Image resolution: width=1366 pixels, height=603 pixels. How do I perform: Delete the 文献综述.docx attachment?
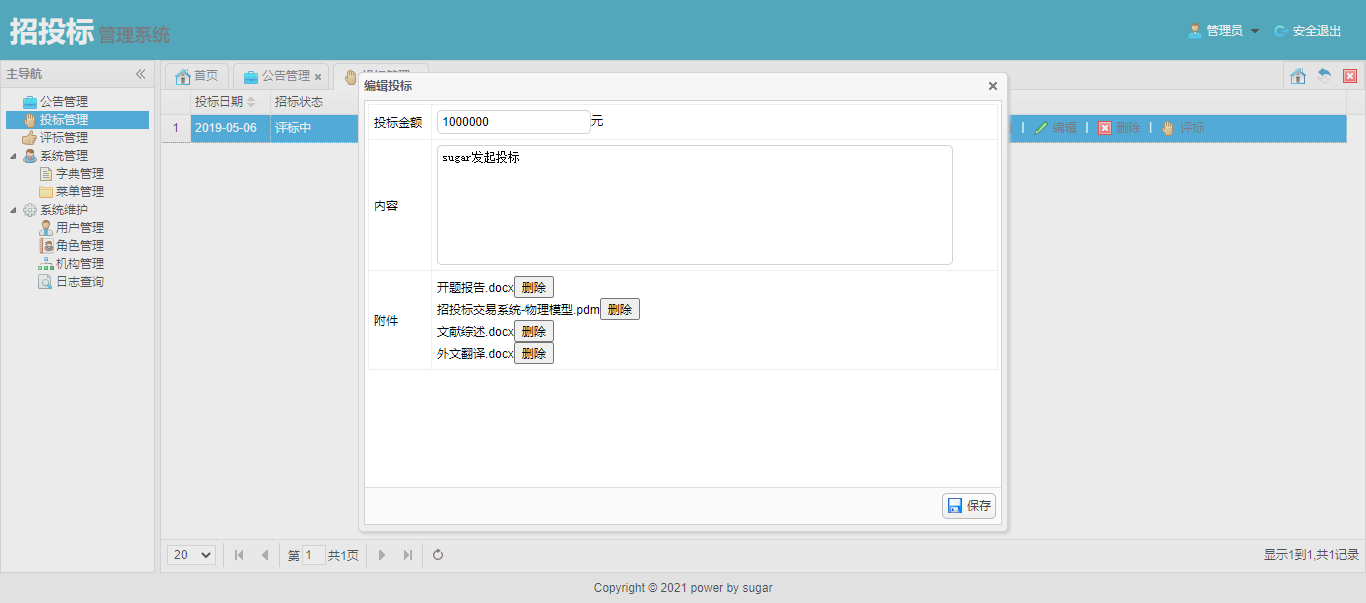click(534, 331)
